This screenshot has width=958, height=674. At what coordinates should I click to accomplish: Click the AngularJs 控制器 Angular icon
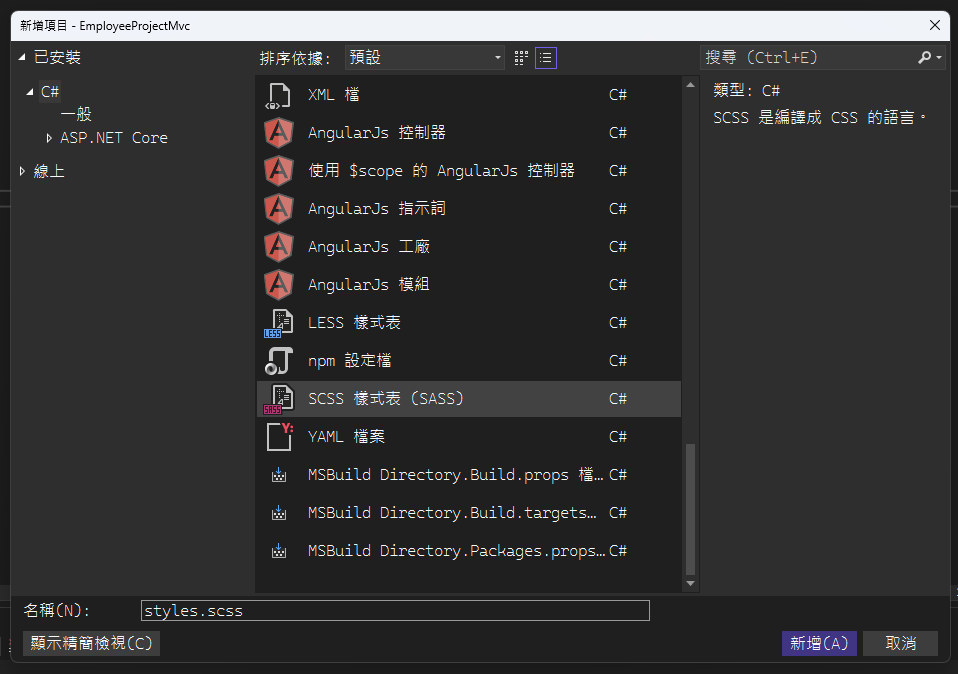point(279,133)
